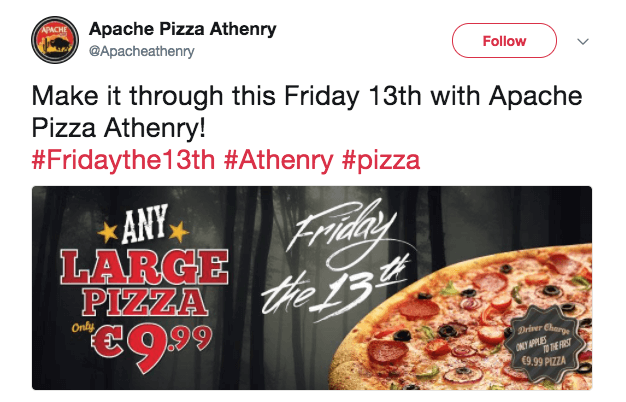Open Apache Pizza Athenry profile name
The height and width of the screenshot is (402, 626).
182,29
